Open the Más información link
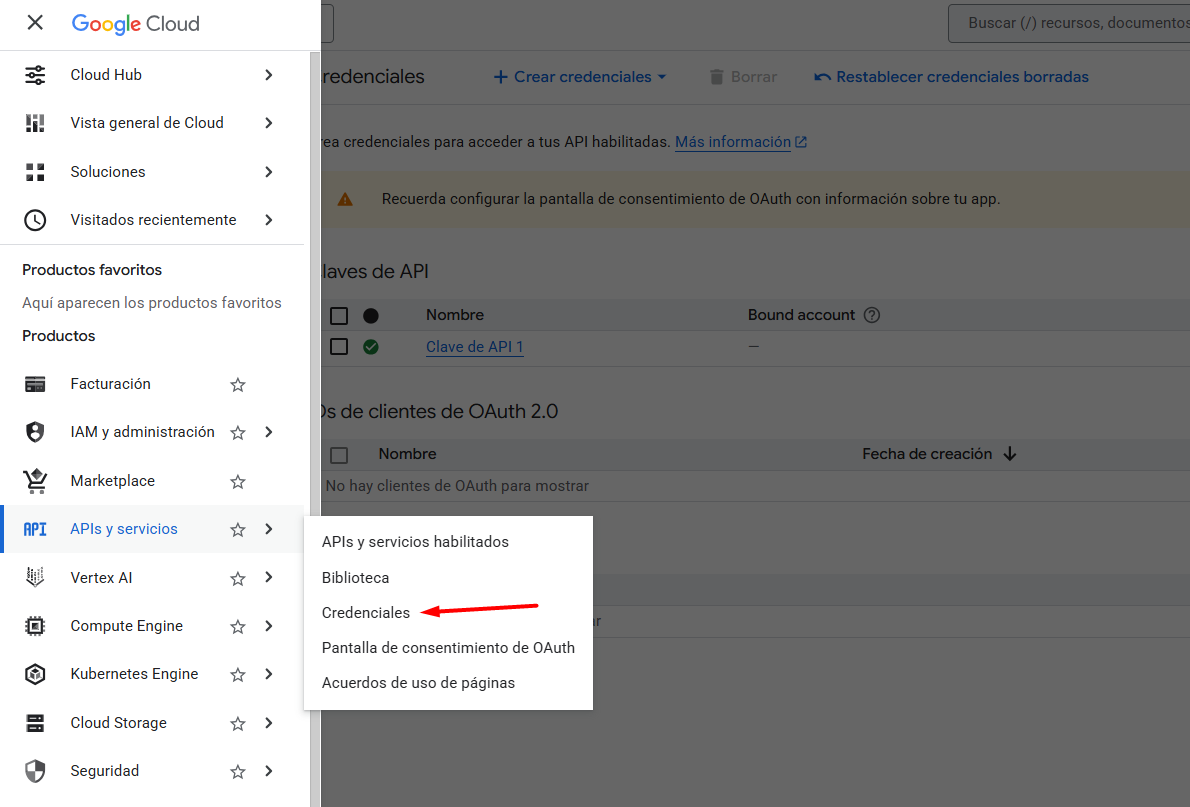Image resolution: width=1190 pixels, height=807 pixels. [741, 142]
